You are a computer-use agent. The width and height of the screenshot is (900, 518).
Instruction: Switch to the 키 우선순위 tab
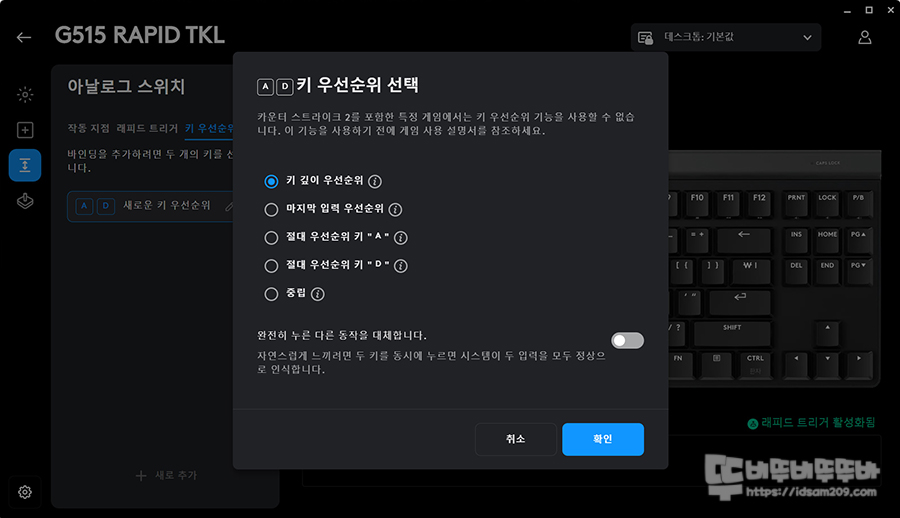pos(209,128)
